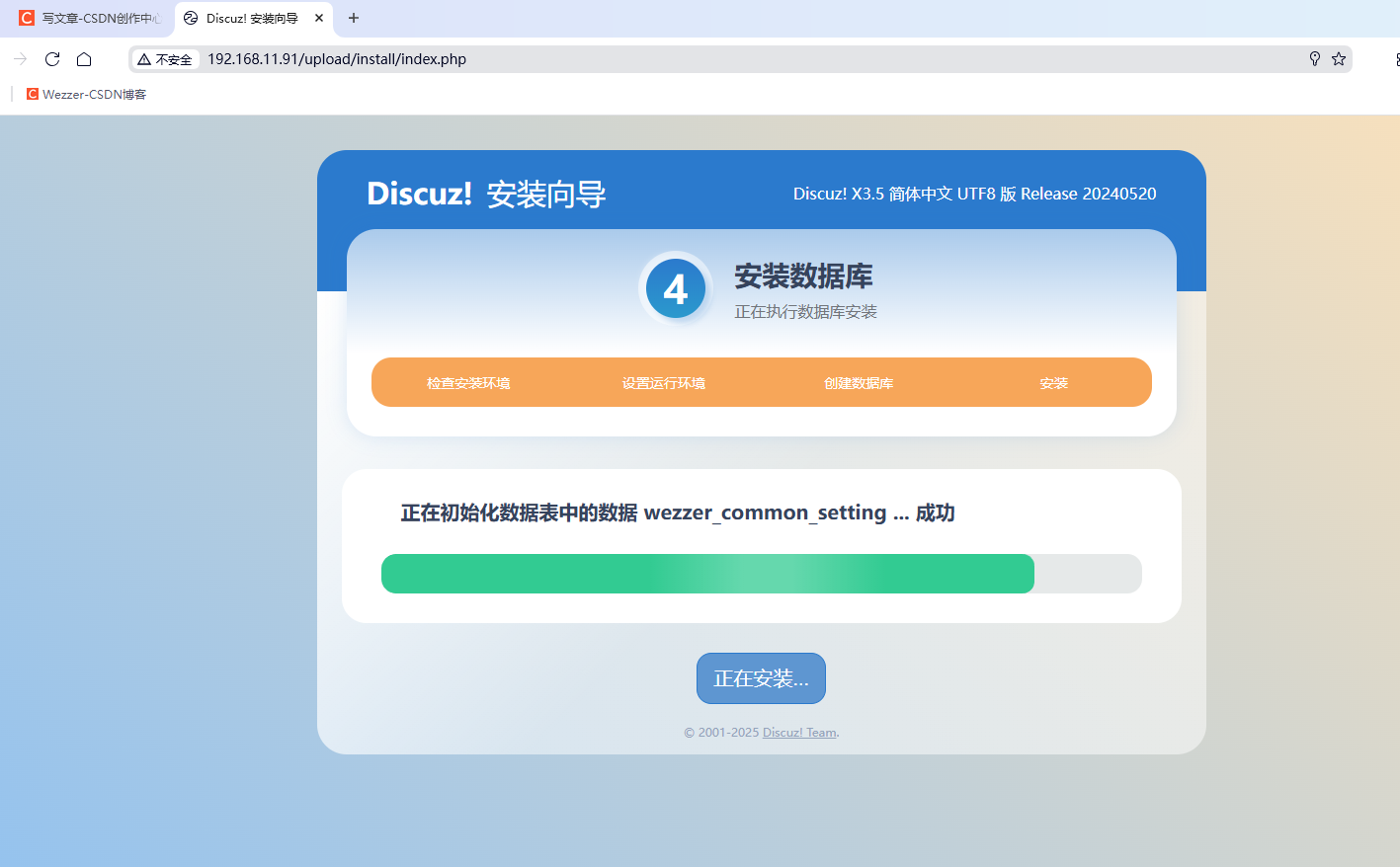Go to browser home page icon
The height and width of the screenshot is (867, 1400).
tap(84, 59)
